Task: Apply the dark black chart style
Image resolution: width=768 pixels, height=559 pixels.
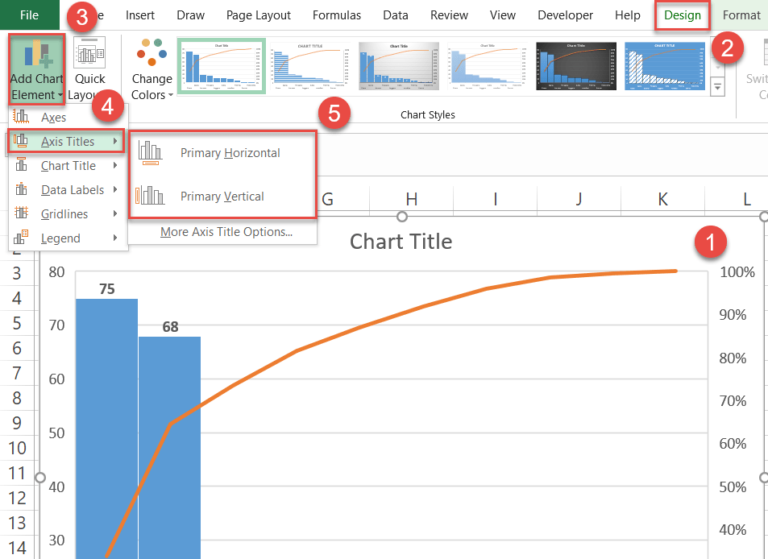Action: pos(576,66)
